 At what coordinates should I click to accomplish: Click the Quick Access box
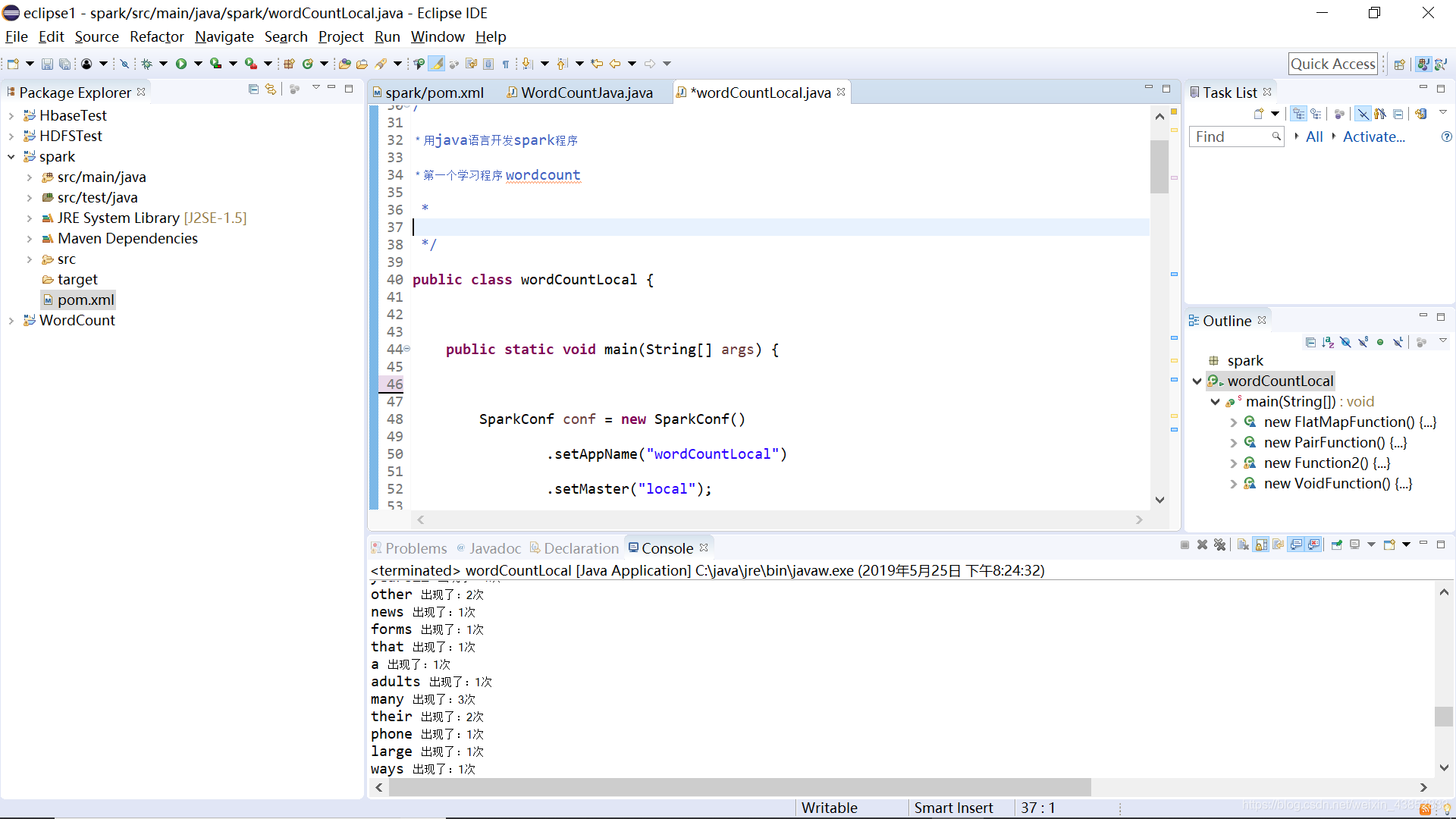[x=1333, y=64]
